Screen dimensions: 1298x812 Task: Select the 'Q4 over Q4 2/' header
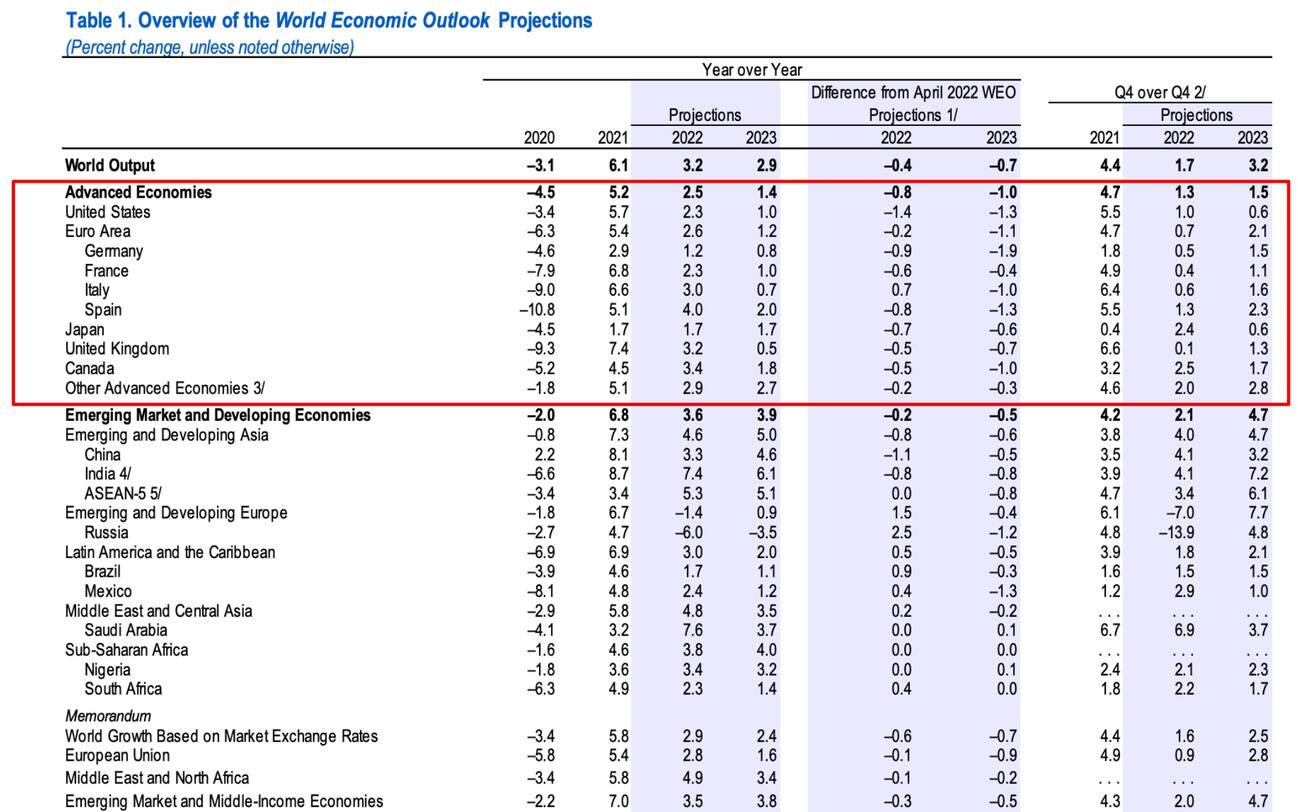1161,92
